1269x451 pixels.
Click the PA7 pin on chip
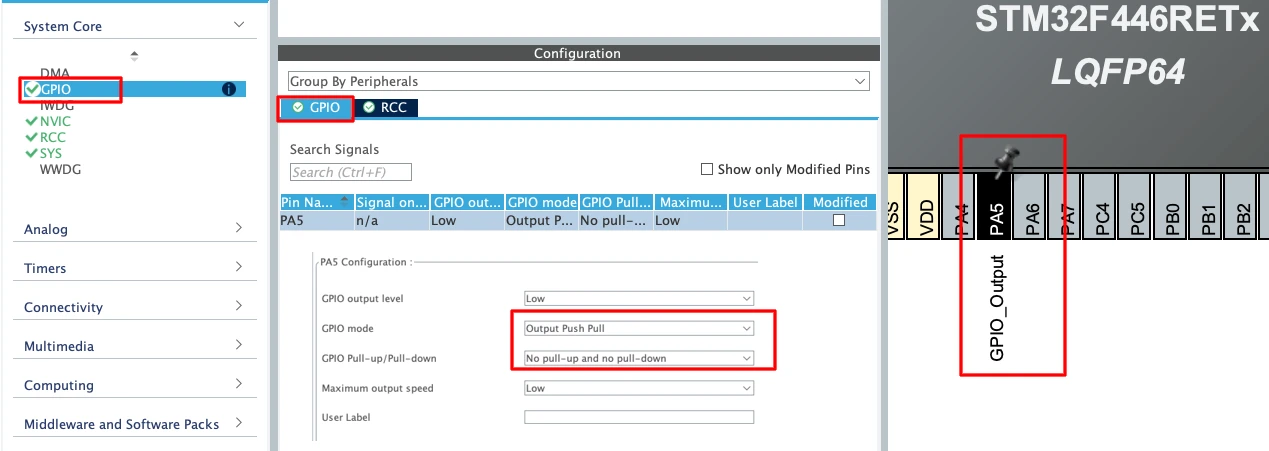pos(1066,208)
